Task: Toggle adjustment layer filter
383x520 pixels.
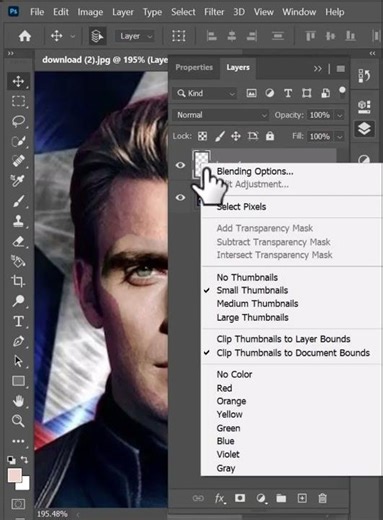Action: coord(270,93)
